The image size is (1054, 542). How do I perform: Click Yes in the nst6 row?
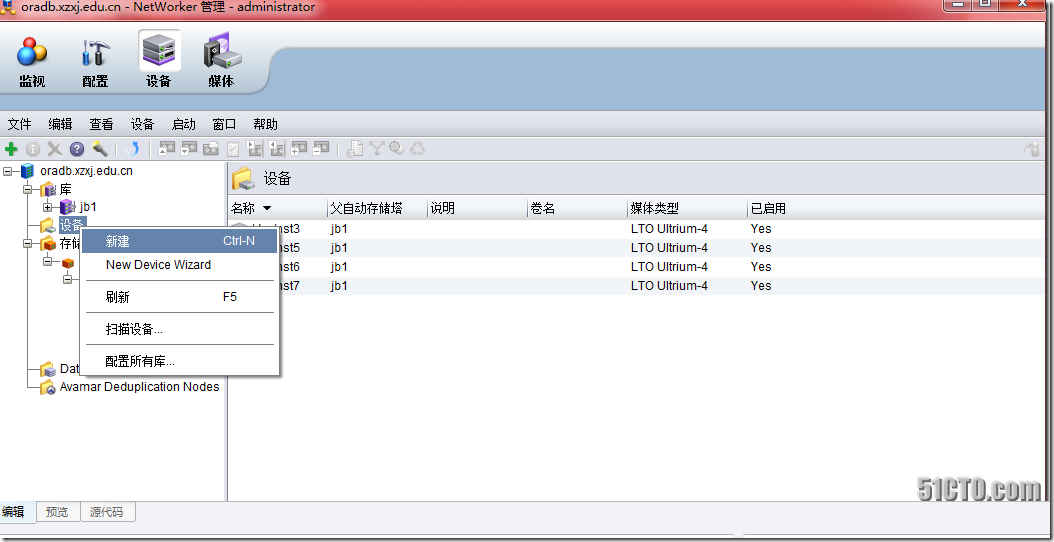[761, 267]
